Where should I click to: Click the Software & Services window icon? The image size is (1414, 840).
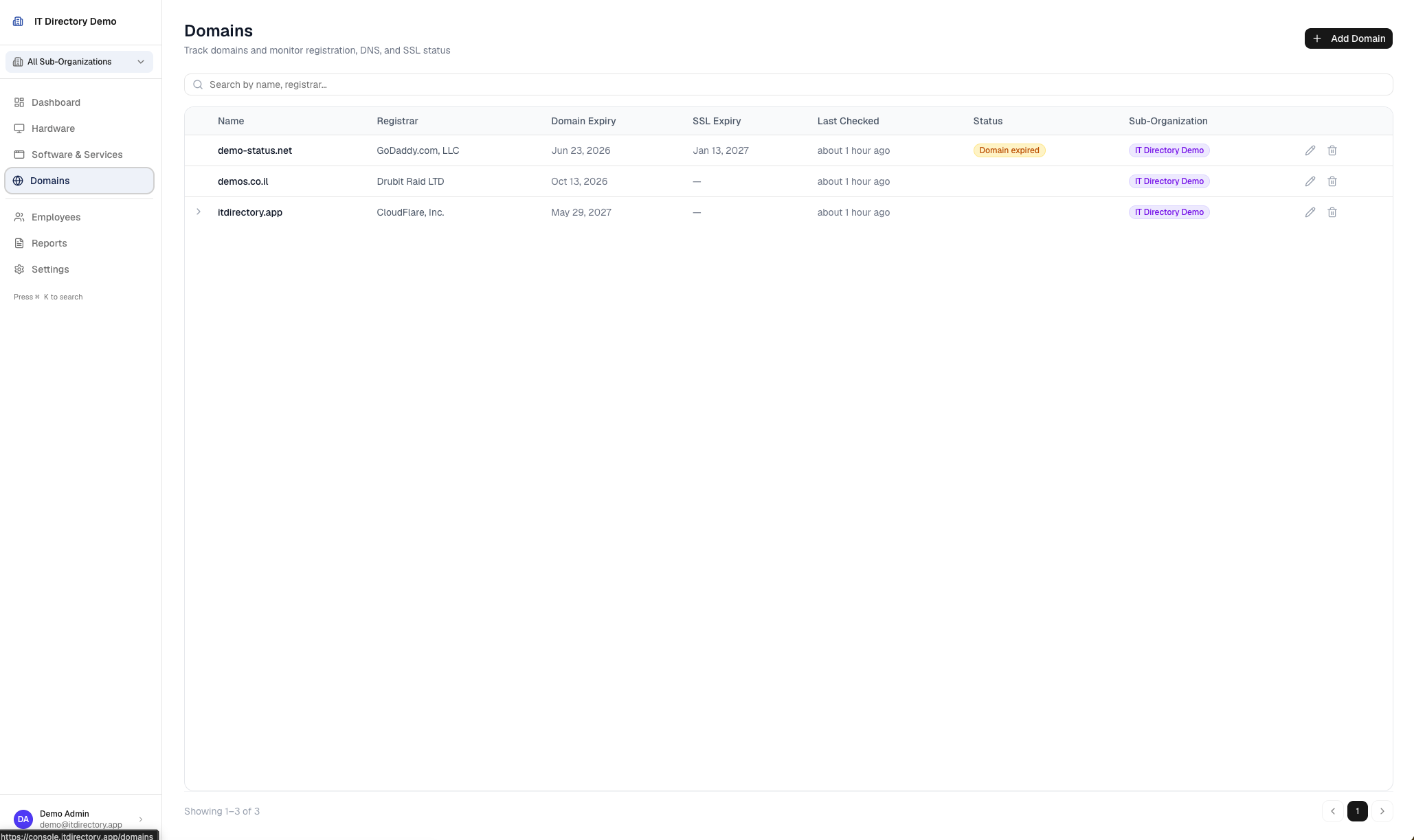point(19,155)
